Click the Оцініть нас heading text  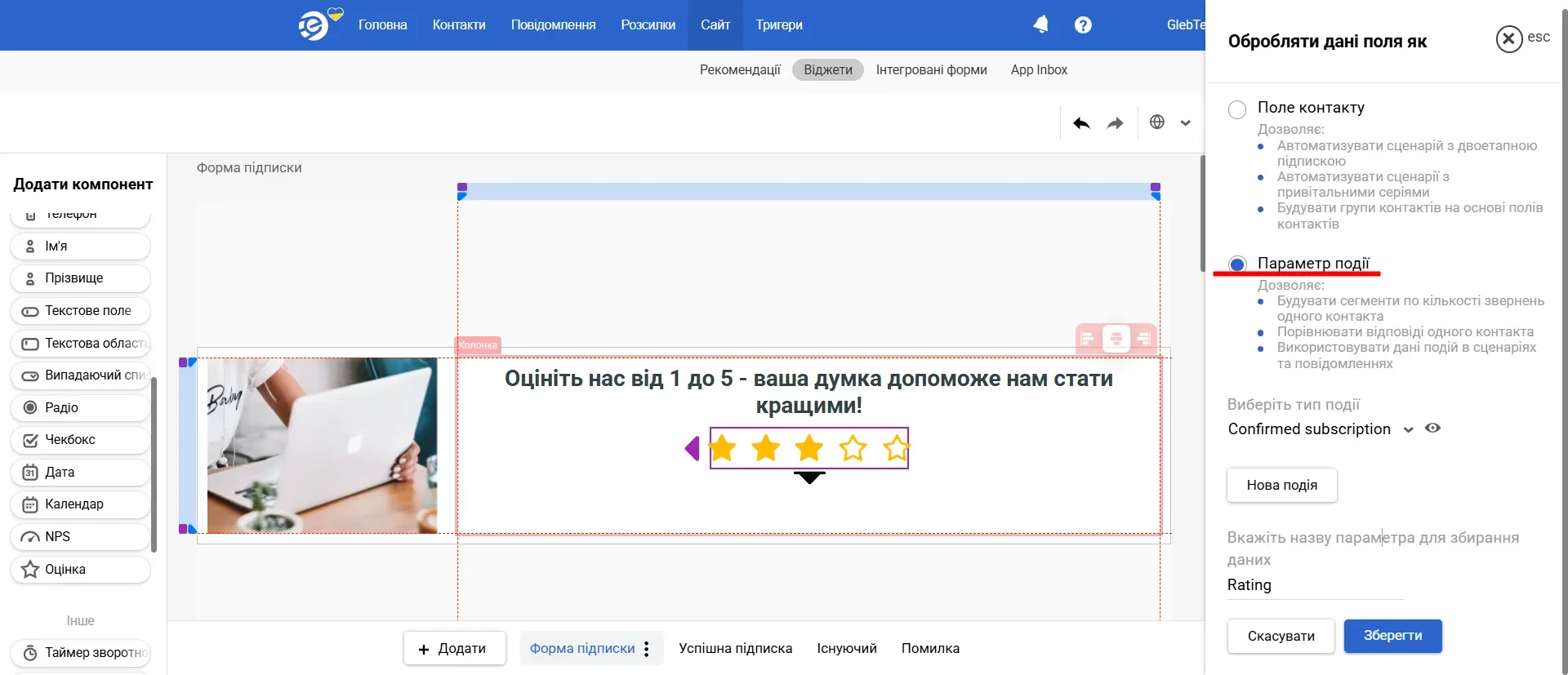(x=808, y=392)
